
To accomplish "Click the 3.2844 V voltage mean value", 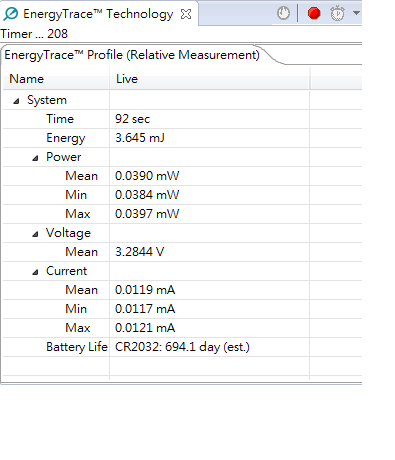I will tap(139, 252).
